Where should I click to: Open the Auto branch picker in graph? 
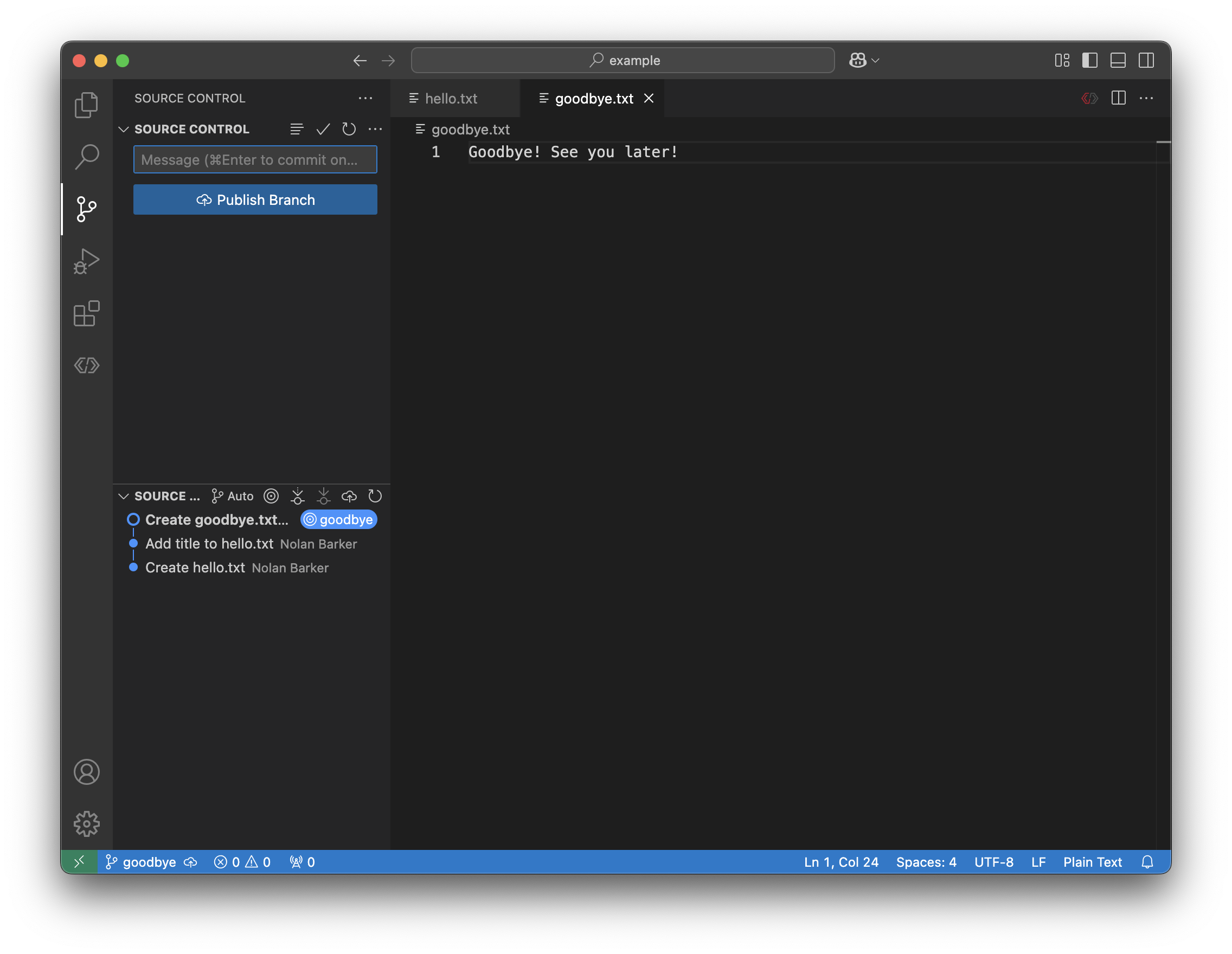click(233, 496)
